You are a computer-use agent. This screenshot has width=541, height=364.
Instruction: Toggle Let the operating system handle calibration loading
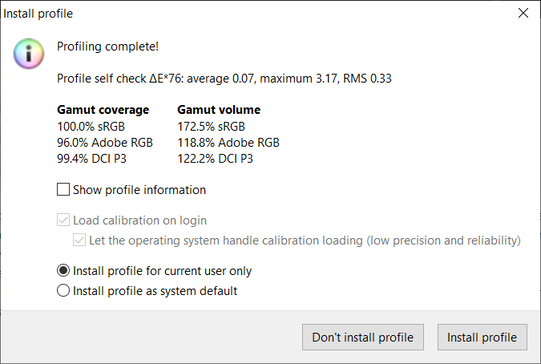pos(79,240)
